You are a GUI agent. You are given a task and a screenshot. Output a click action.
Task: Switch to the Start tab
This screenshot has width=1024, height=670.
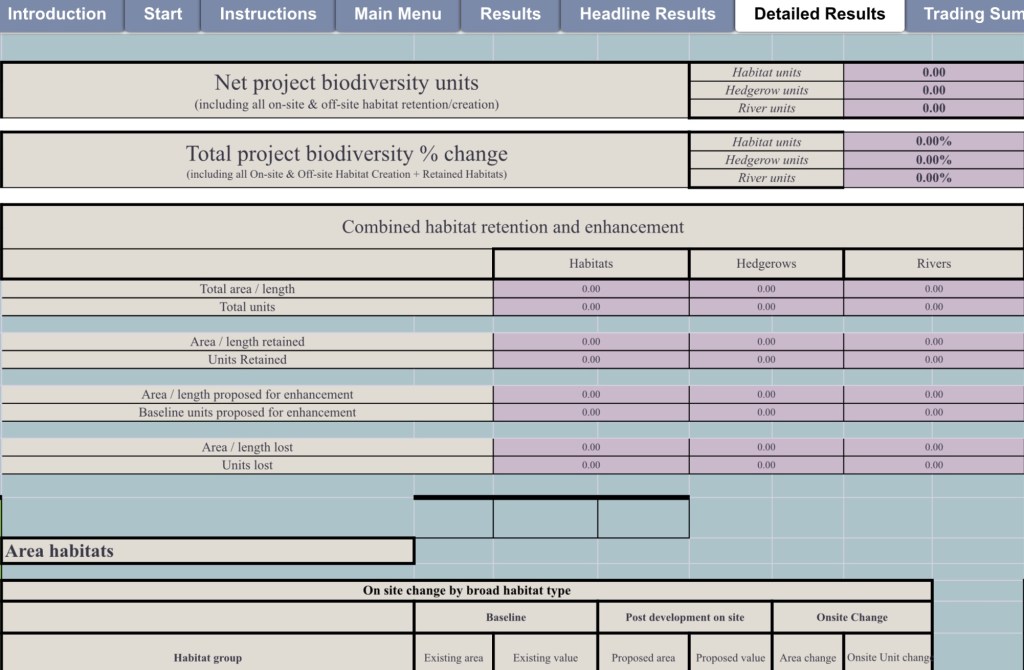click(x=163, y=14)
